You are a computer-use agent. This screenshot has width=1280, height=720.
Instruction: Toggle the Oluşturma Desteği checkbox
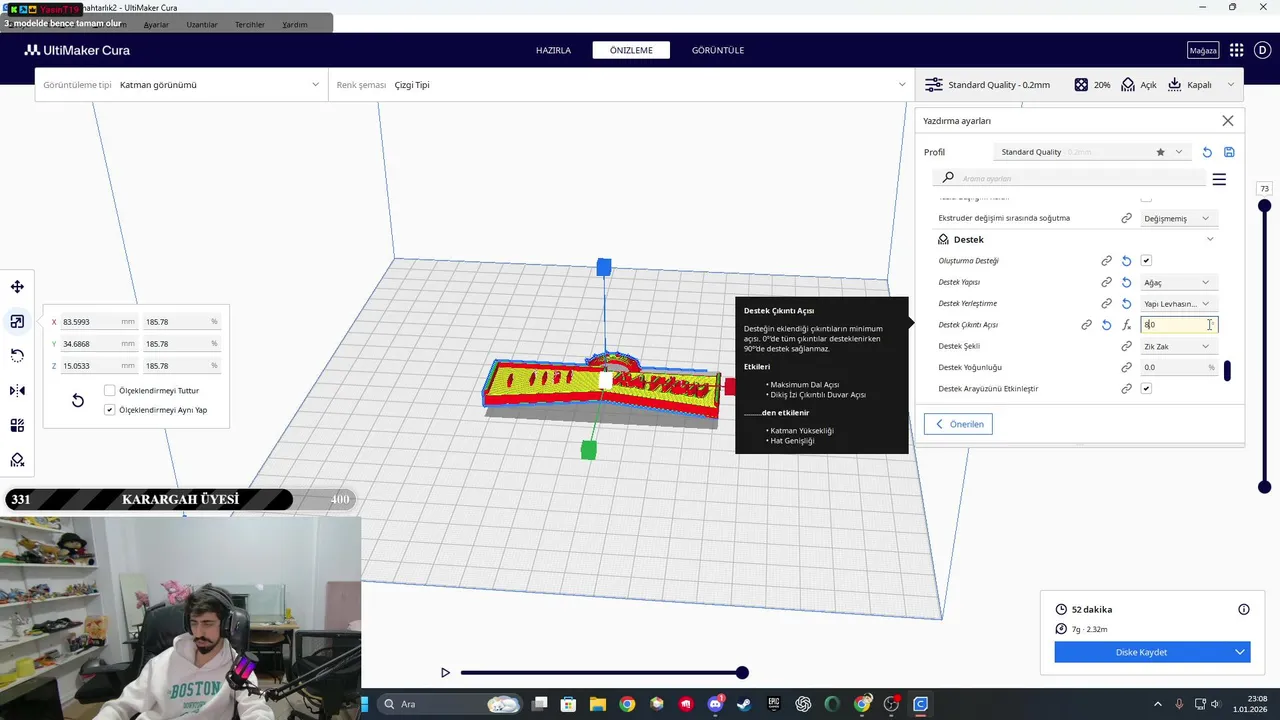click(1146, 261)
